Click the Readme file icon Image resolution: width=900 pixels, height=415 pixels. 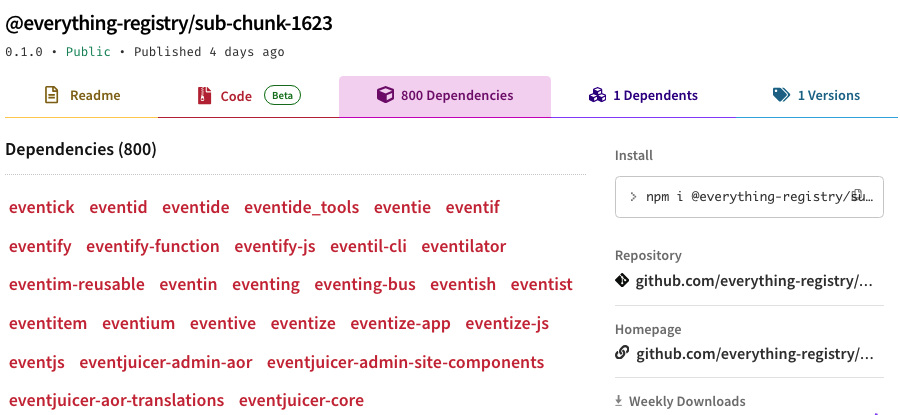(51, 96)
